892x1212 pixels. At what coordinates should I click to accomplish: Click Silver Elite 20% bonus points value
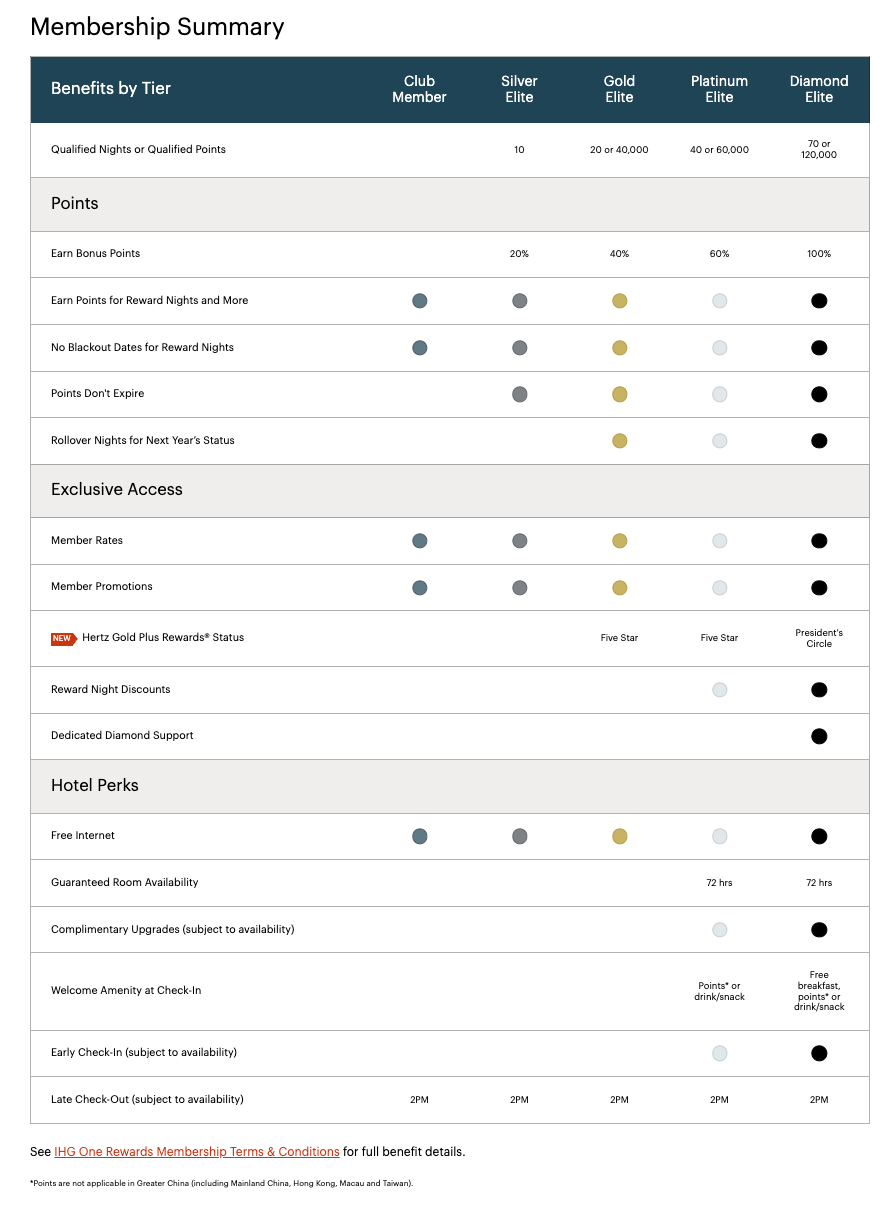[x=519, y=254]
